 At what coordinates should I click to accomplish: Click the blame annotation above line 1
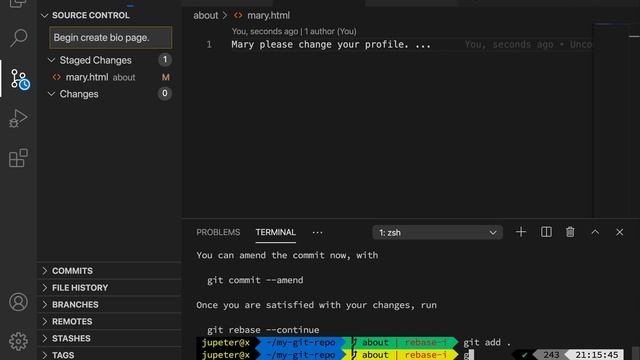click(x=294, y=31)
